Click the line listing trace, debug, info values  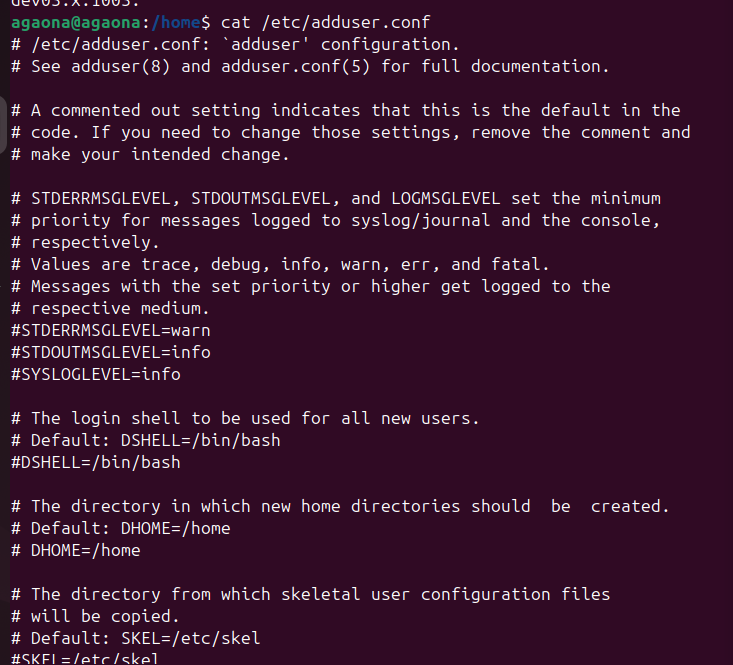tap(276, 264)
